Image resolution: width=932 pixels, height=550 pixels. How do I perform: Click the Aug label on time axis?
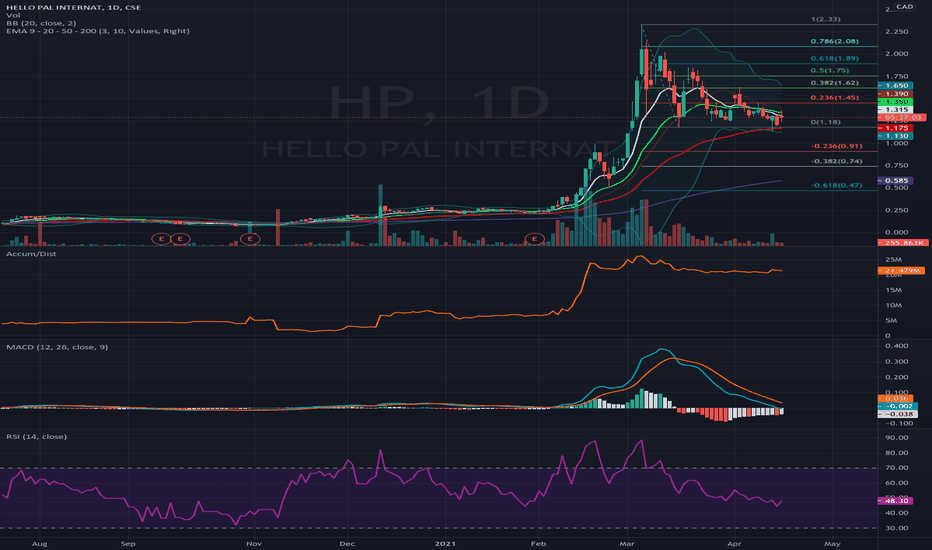[x=39, y=543]
